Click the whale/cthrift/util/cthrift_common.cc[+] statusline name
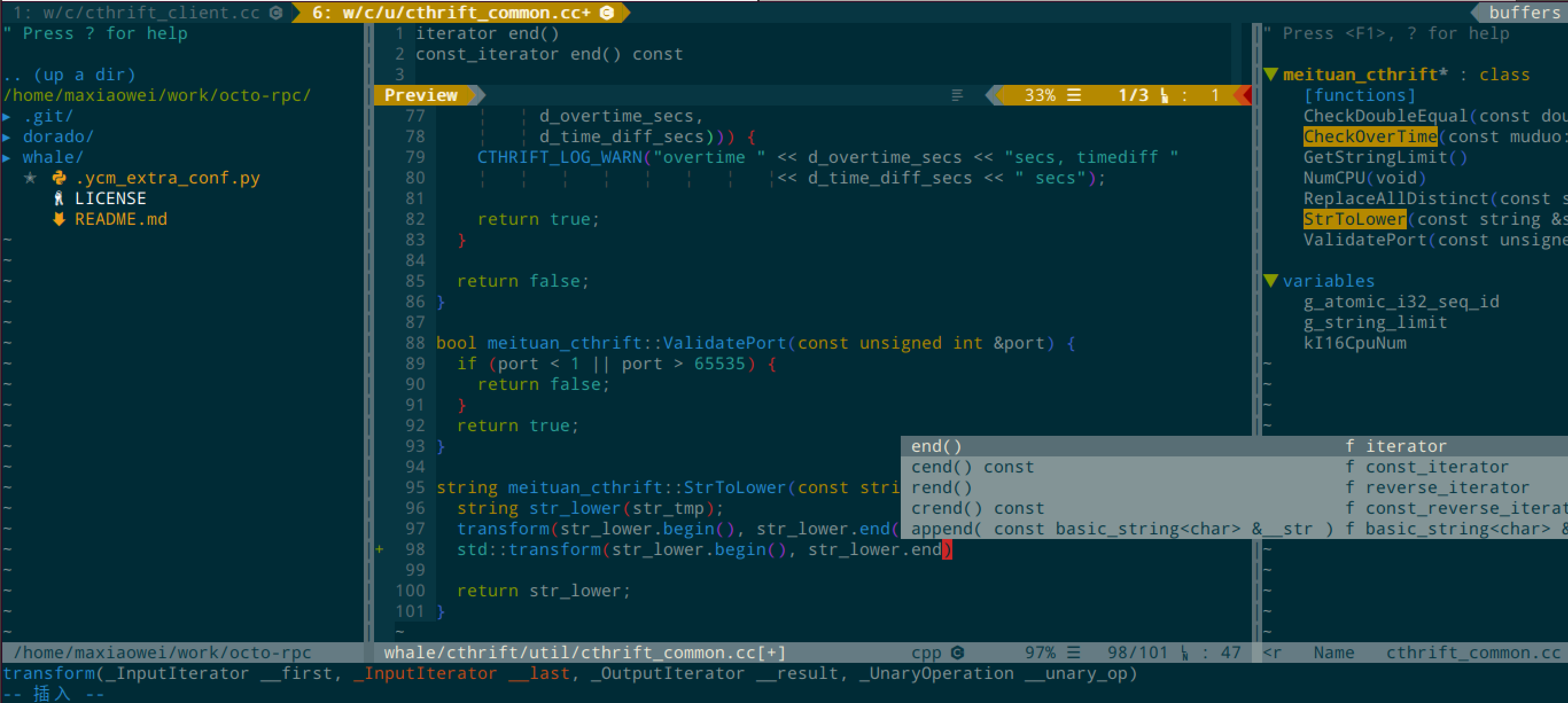The width and height of the screenshot is (1568, 703). (x=585, y=653)
